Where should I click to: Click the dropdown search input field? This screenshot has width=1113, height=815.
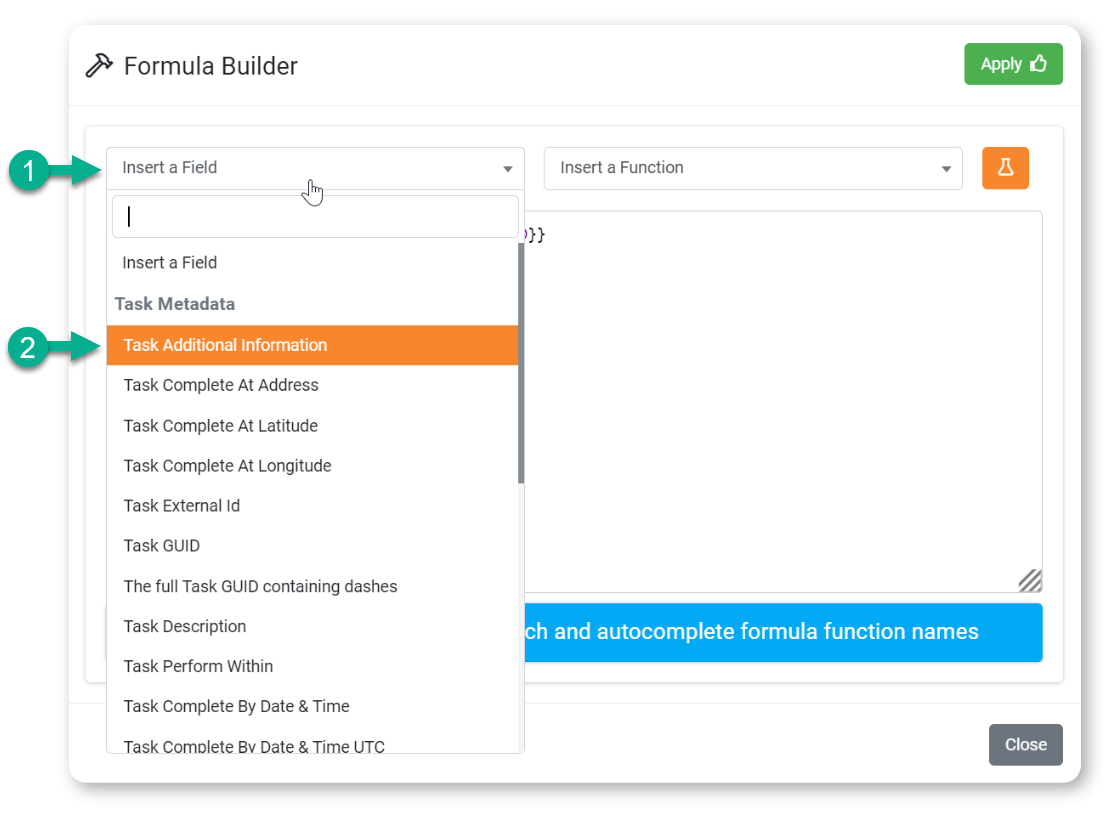314,217
